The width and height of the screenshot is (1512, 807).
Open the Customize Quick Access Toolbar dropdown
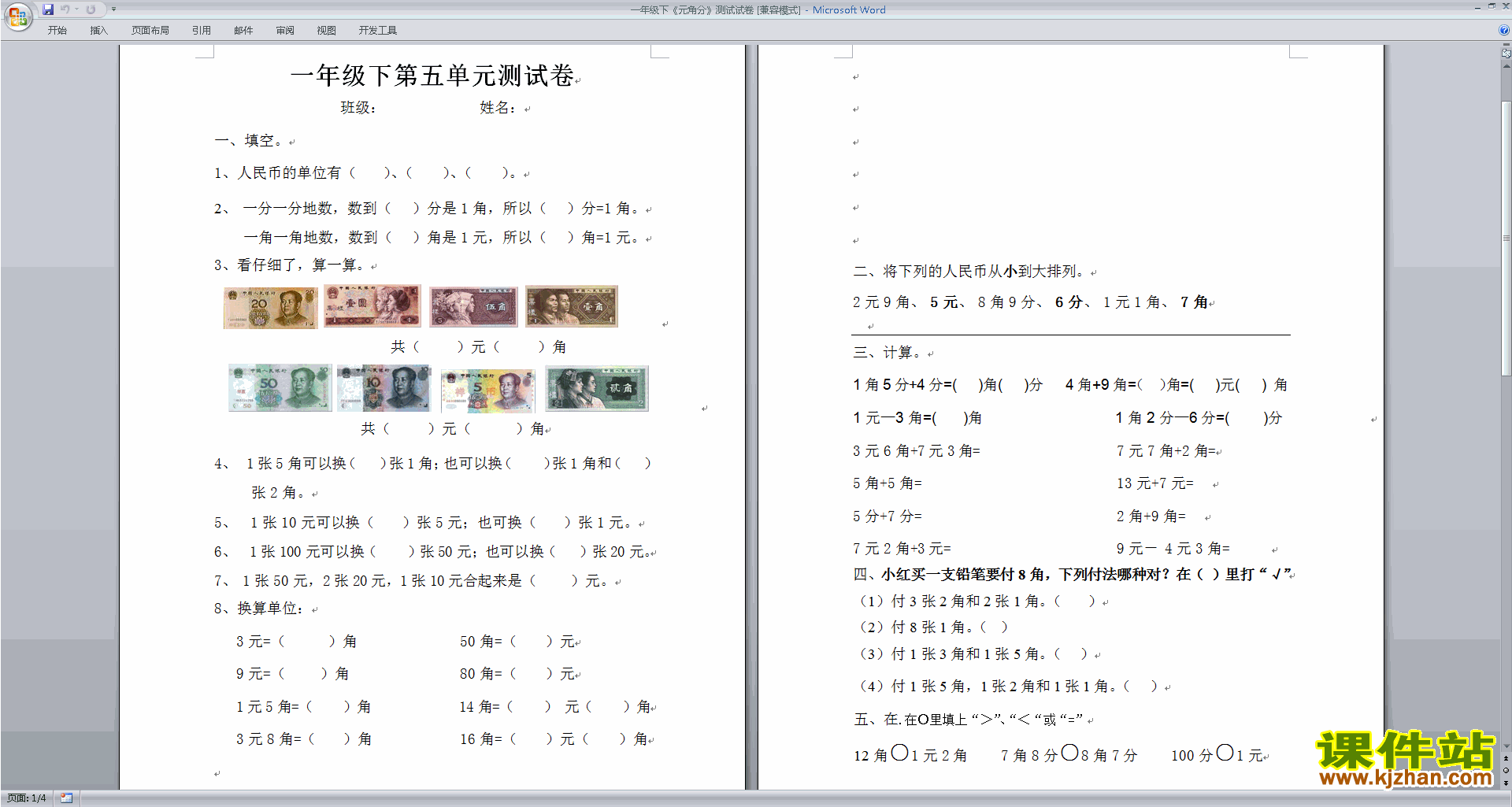(114, 9)
